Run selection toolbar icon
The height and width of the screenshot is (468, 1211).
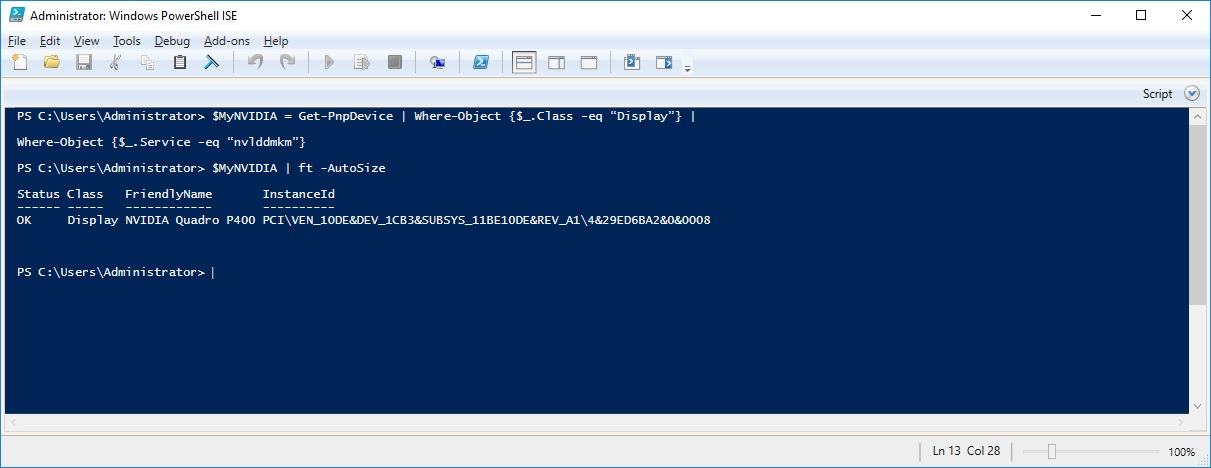point(362,63)
